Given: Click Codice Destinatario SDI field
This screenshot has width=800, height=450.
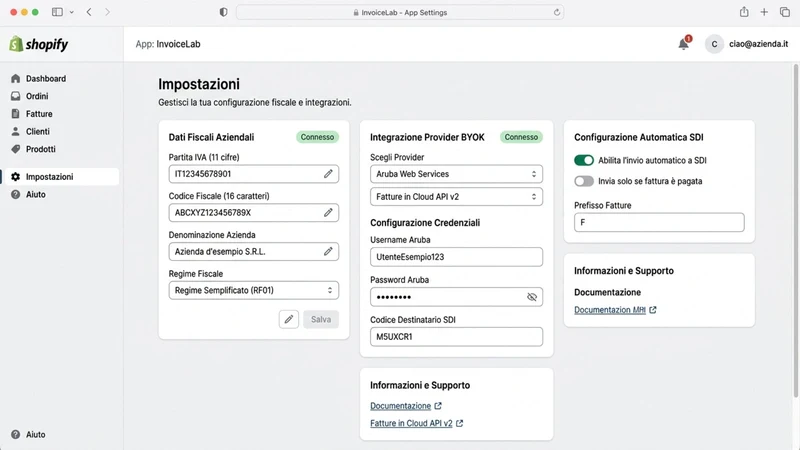Looking at the screenshot, I should 456,337.
